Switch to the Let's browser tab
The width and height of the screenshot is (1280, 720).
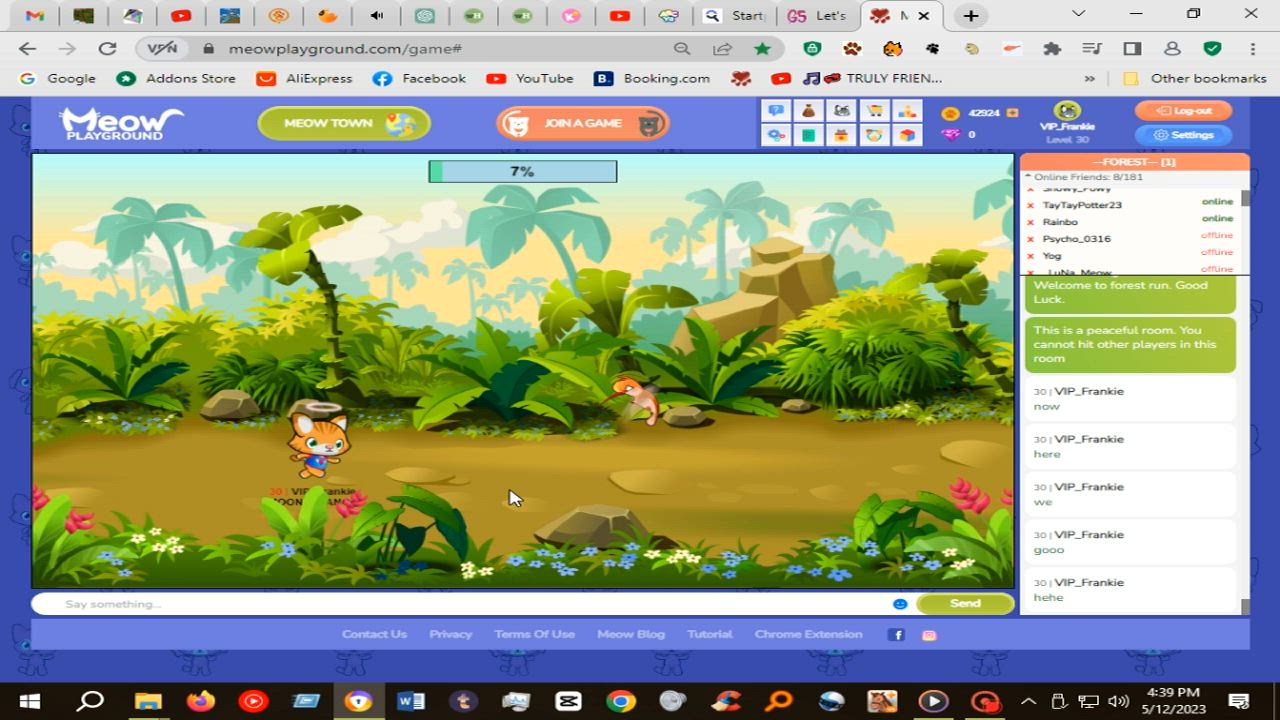(818, 15)
